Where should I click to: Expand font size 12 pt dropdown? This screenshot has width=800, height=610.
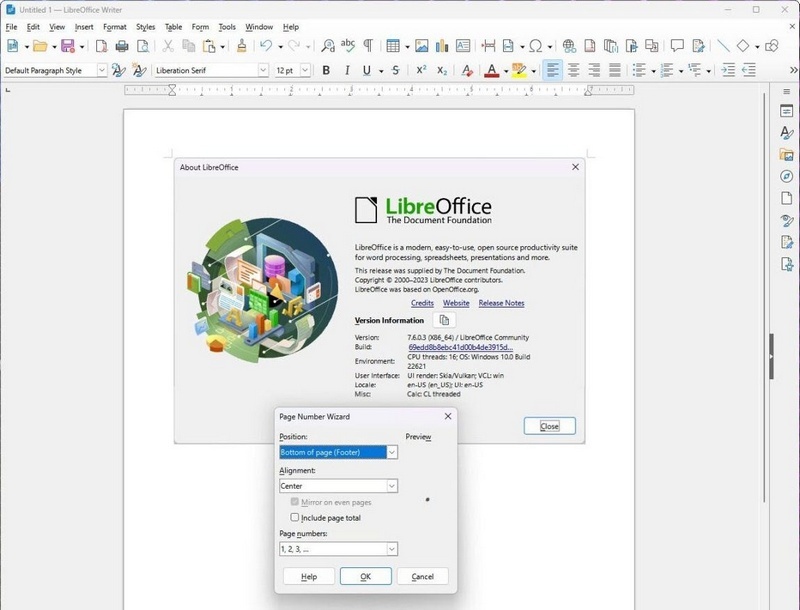[305, 70]
